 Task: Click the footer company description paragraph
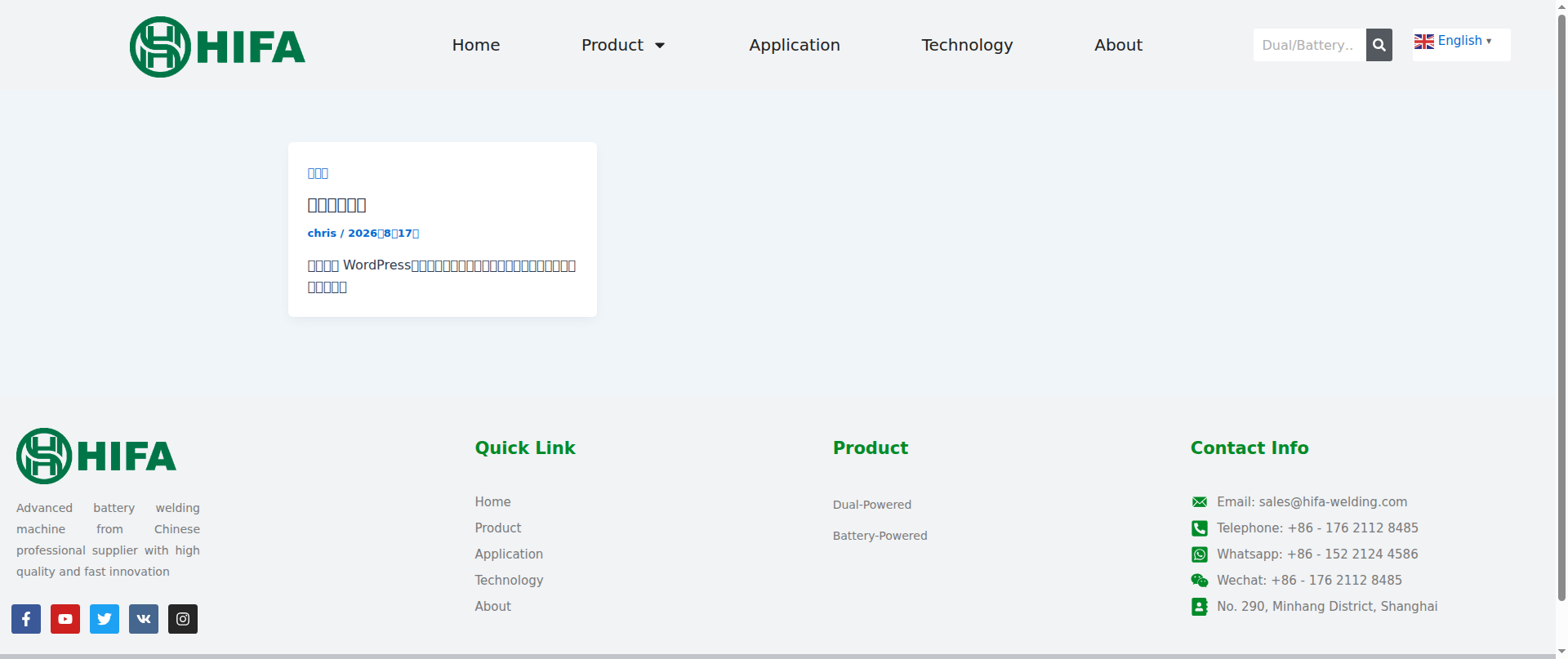[x=108, y=540]
